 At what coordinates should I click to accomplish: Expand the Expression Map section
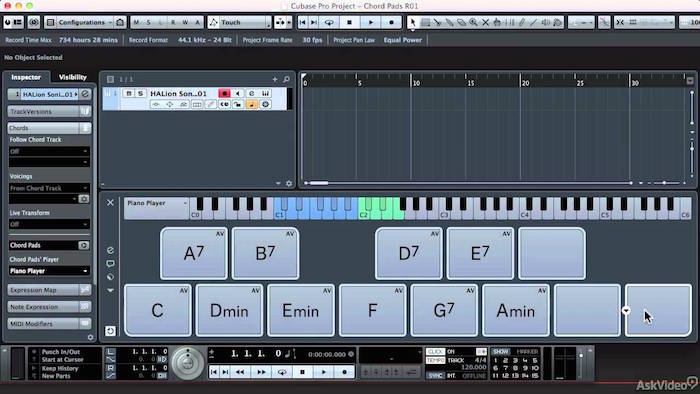[49, 290]
